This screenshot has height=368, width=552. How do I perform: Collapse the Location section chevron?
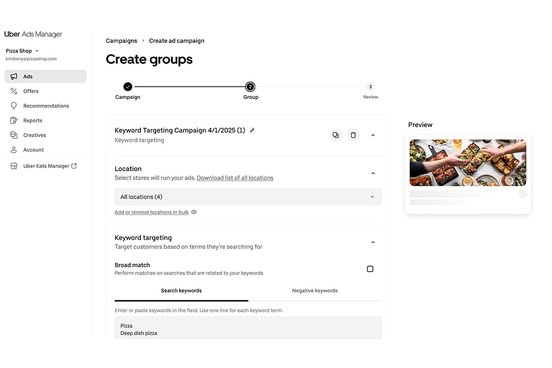point(373,173)
